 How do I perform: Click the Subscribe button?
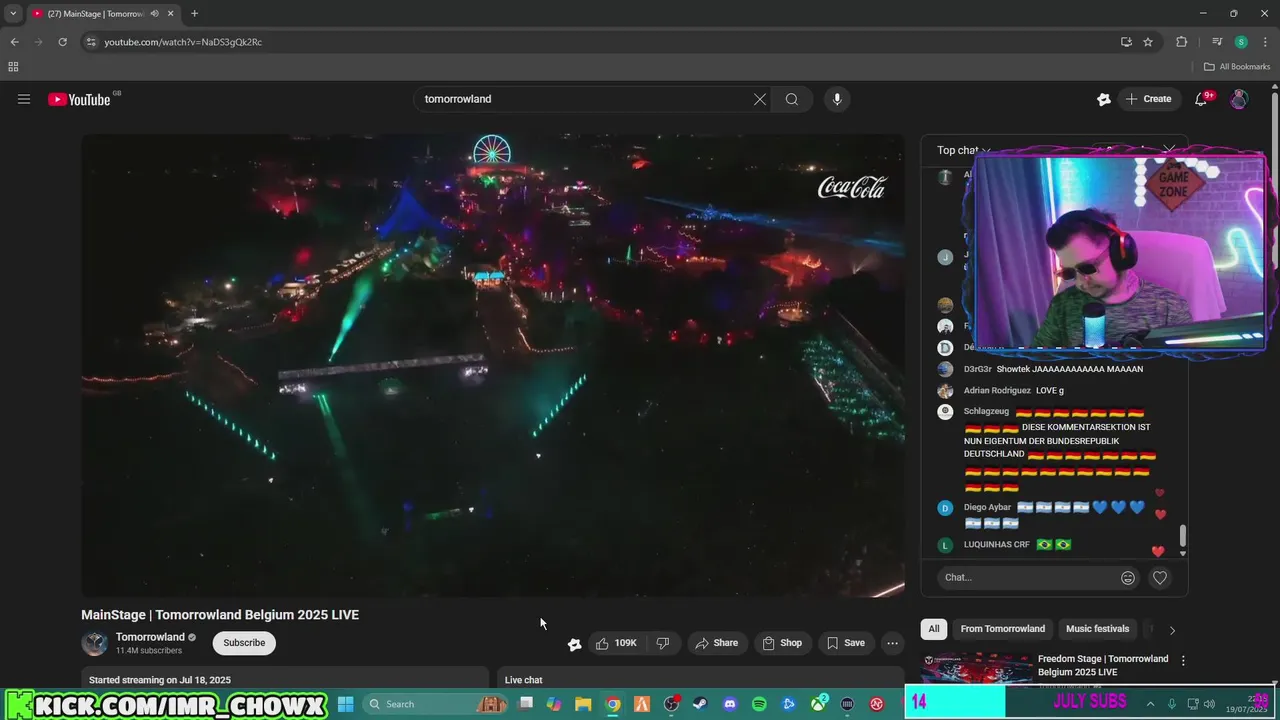coord(244,643)
